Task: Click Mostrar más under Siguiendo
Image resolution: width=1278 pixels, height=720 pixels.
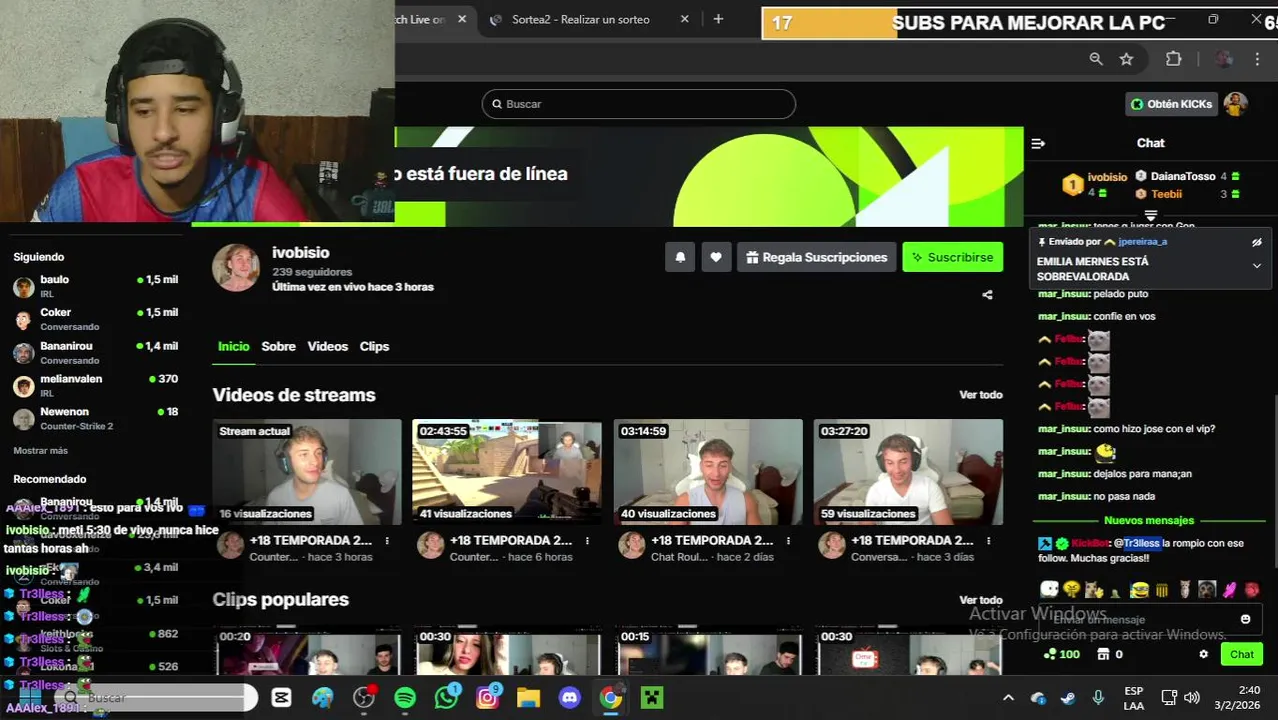Action: tap(40, 451)
